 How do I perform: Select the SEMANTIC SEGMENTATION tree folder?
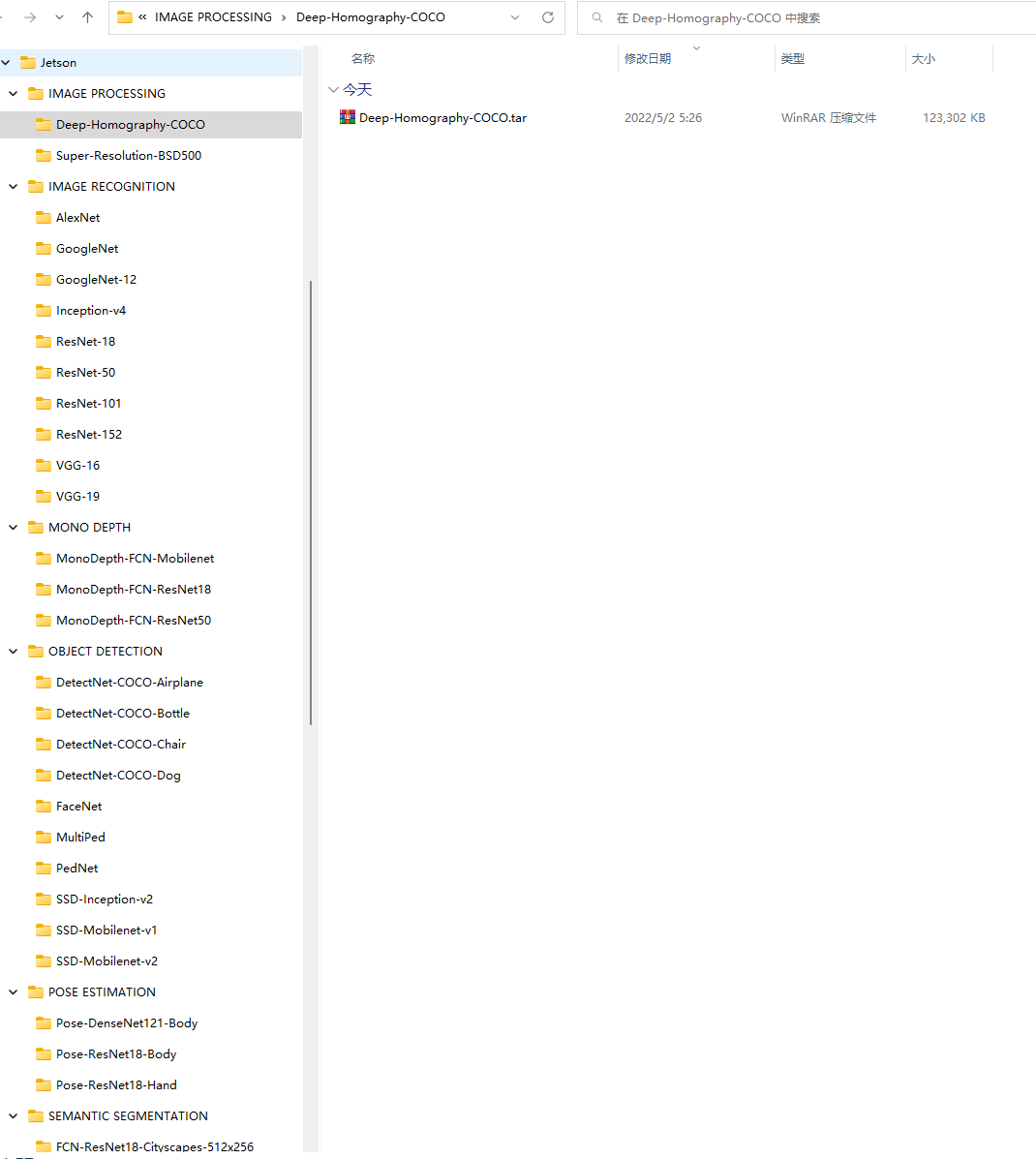click(x=128, y=1116)
